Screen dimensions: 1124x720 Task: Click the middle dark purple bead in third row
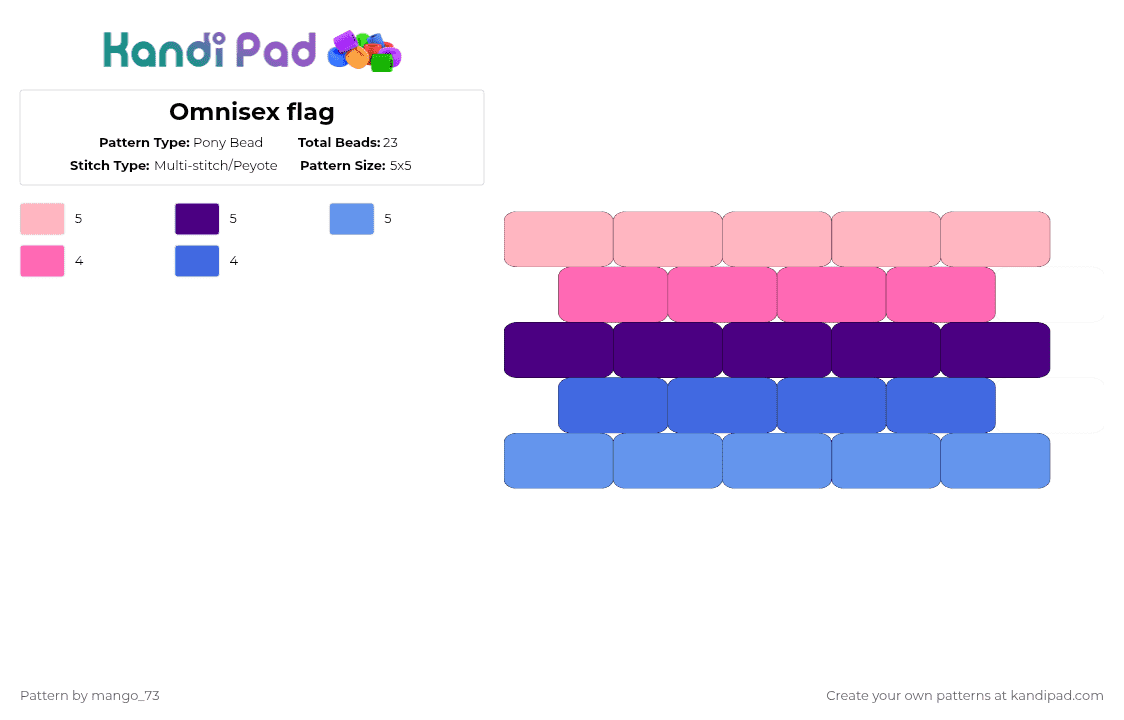pyautogui.click(x=777, y=350)
